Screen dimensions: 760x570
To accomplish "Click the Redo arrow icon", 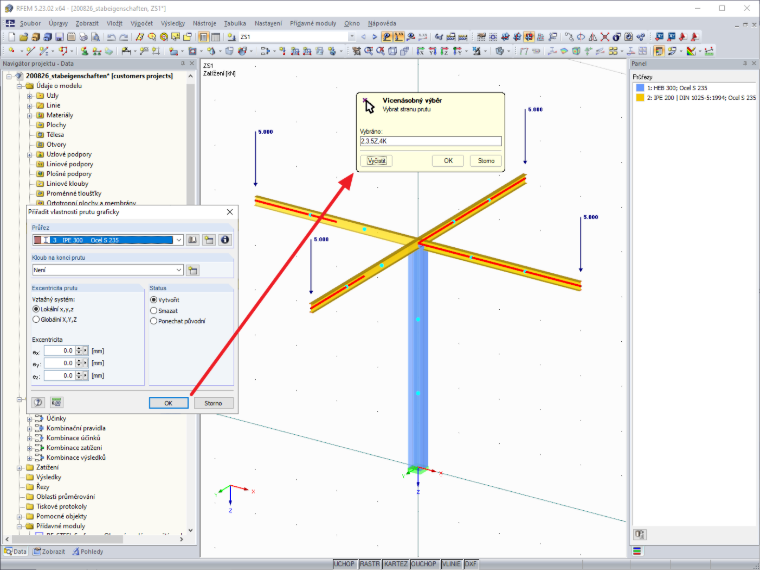I will click(x=124, y=37).
